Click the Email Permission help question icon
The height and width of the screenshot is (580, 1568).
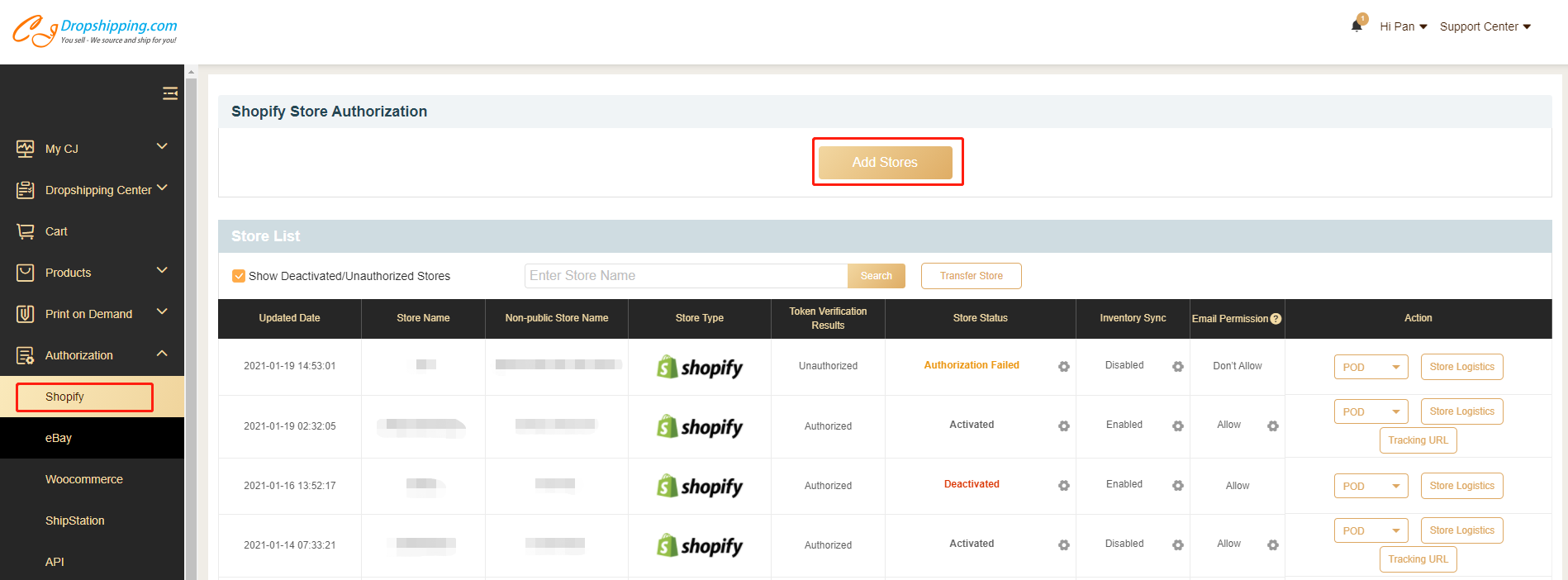[x=1276, y=319]
